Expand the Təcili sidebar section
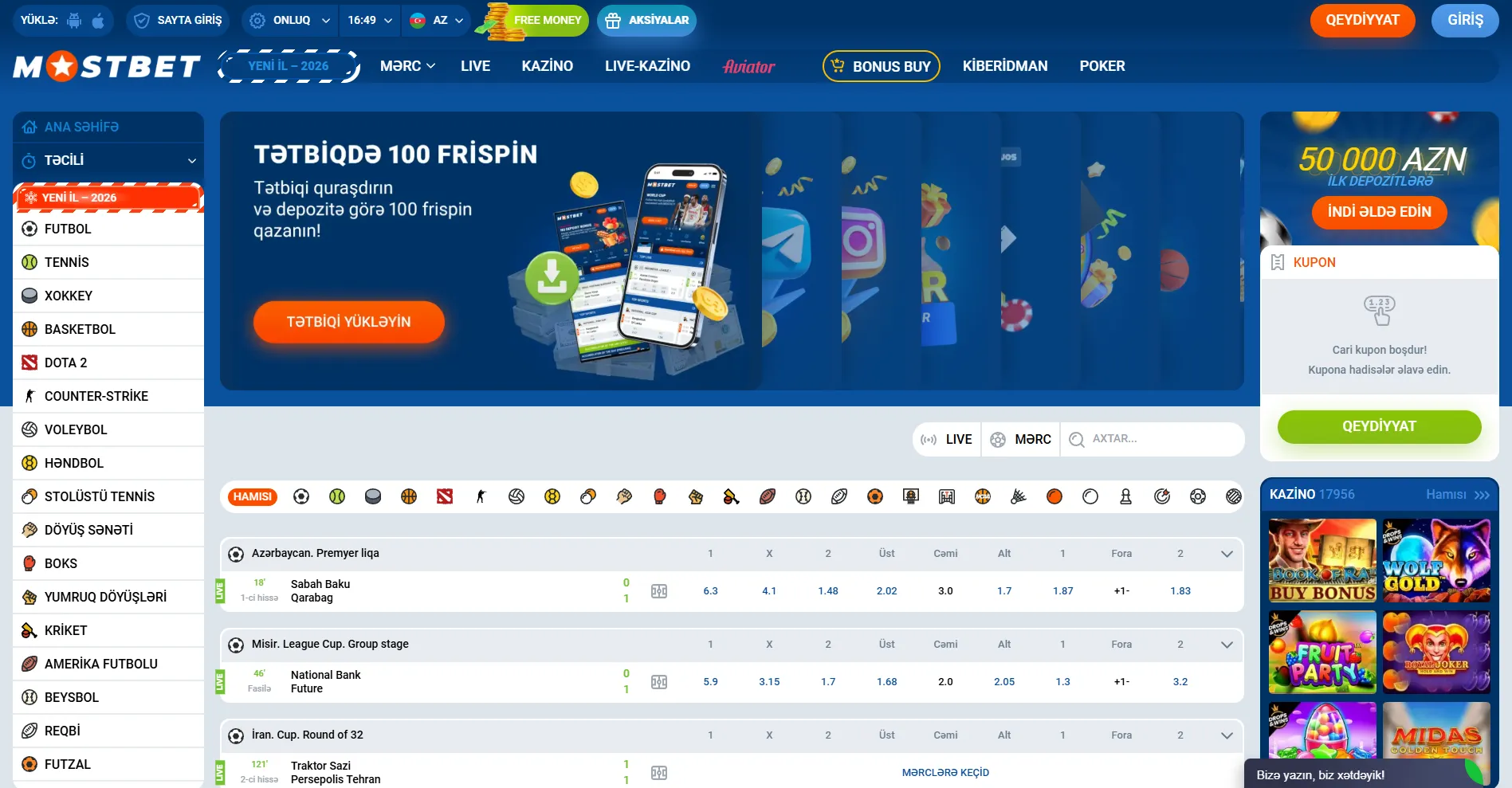Image resolution: width=1512 pixels, height=788 pixels. pyautogui.click(x=108, y=160)
